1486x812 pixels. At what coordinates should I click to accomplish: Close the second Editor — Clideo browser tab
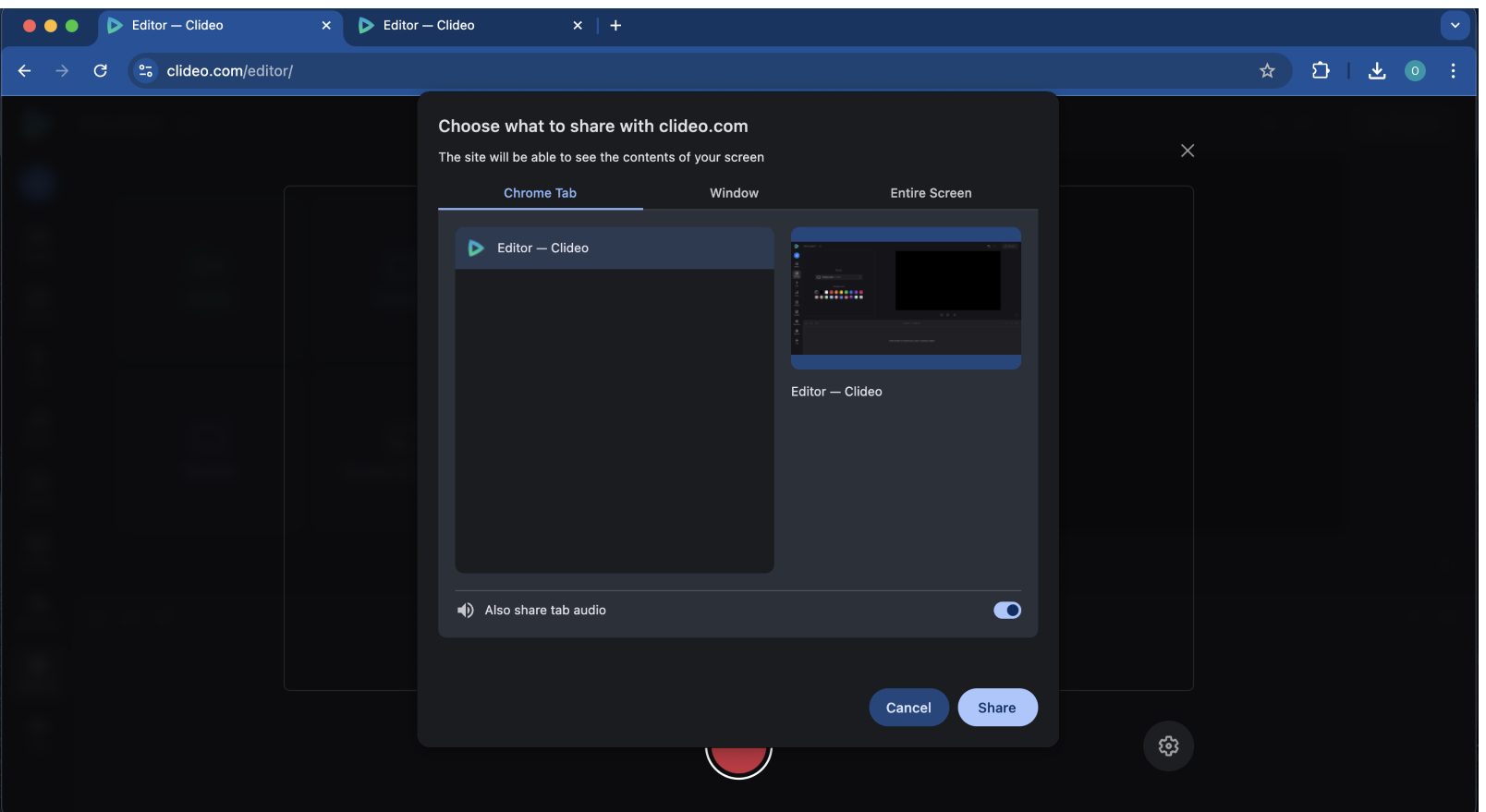[578, 26]
